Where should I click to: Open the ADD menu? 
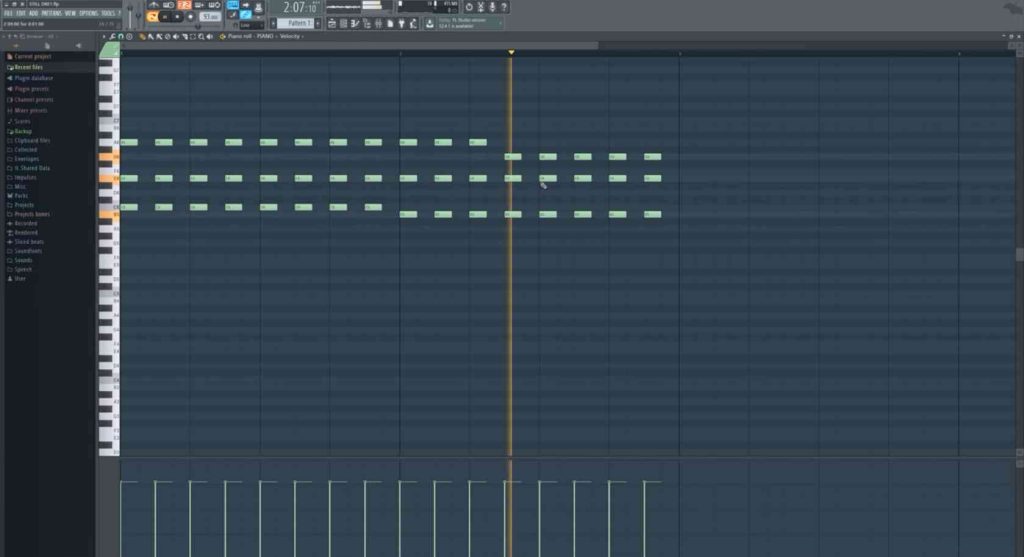pyautogui.click(x=33, y=13)
